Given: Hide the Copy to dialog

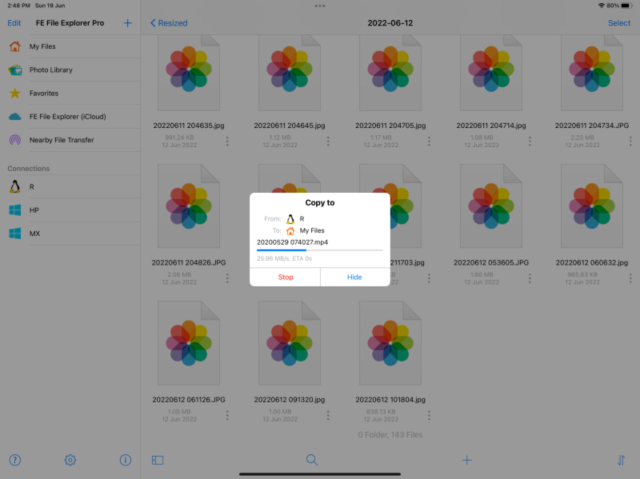Looking at the screenshot, I should click(354, 277).
